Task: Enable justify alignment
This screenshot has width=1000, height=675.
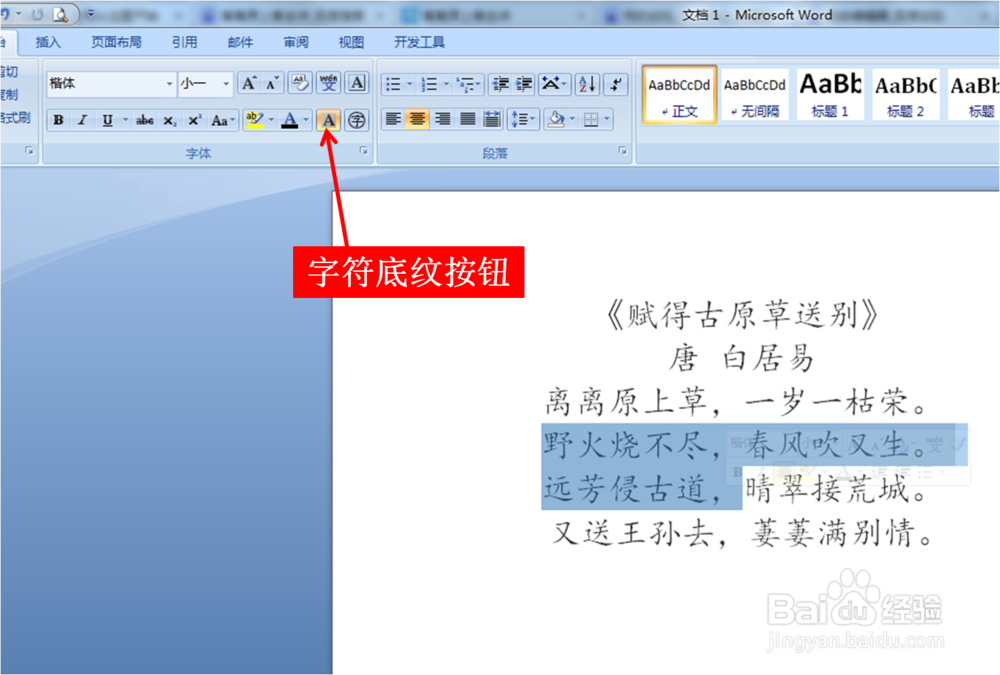Action: 467,119
